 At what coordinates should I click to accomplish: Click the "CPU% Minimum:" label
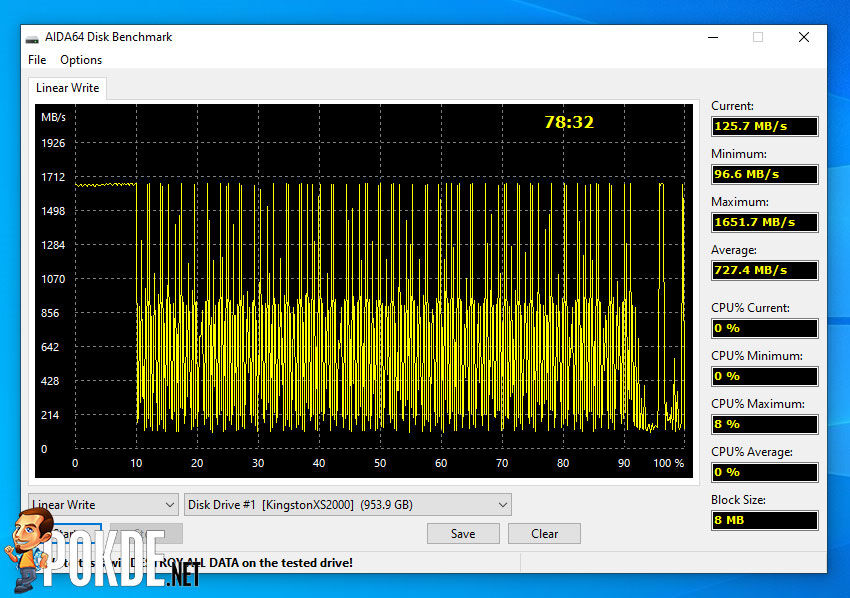757,356
